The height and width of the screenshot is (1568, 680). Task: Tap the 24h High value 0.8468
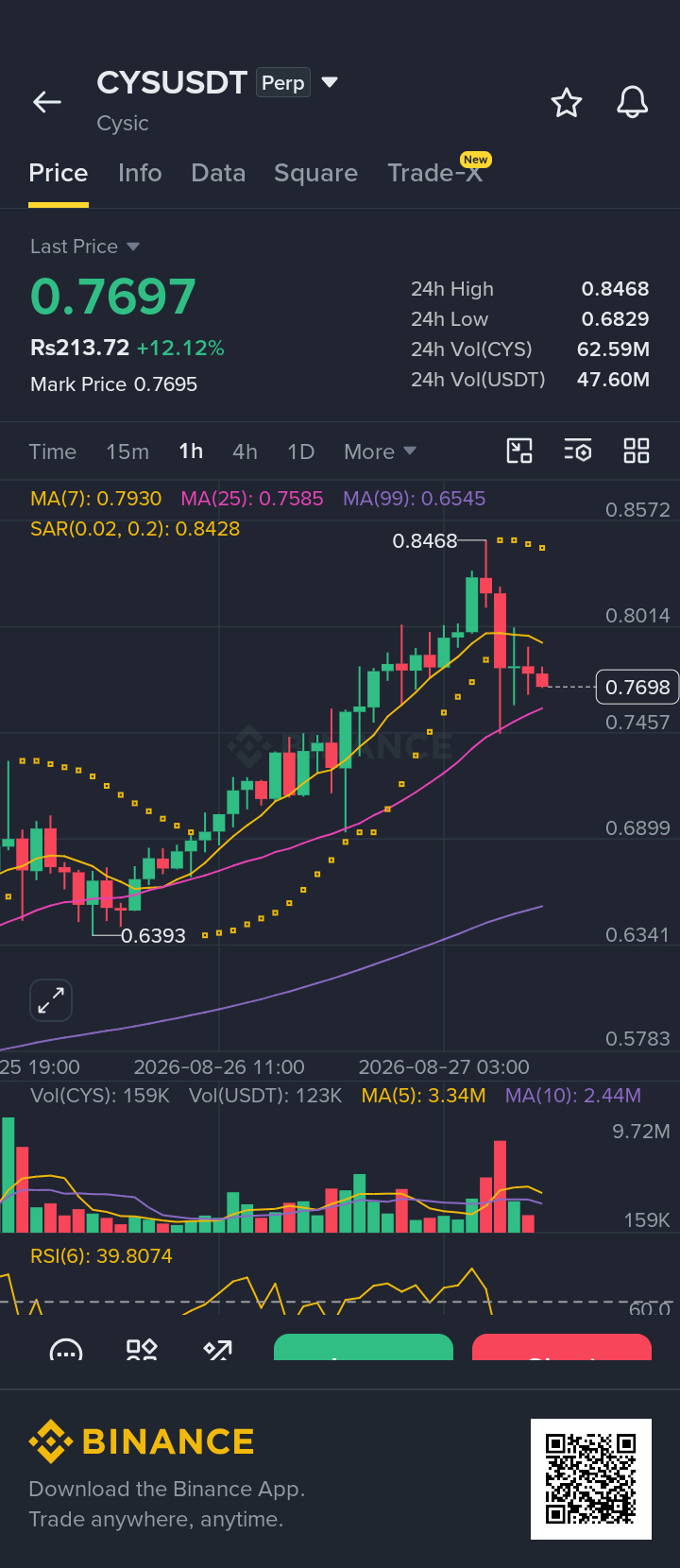point(615,289)
